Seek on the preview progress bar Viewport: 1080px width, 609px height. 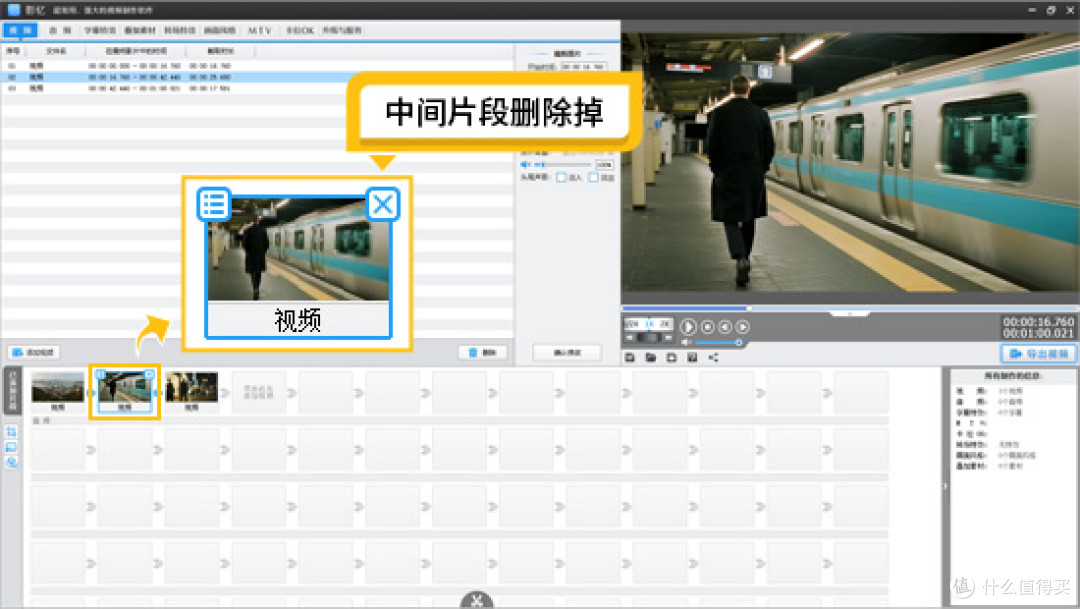click(x=850, y=308)
